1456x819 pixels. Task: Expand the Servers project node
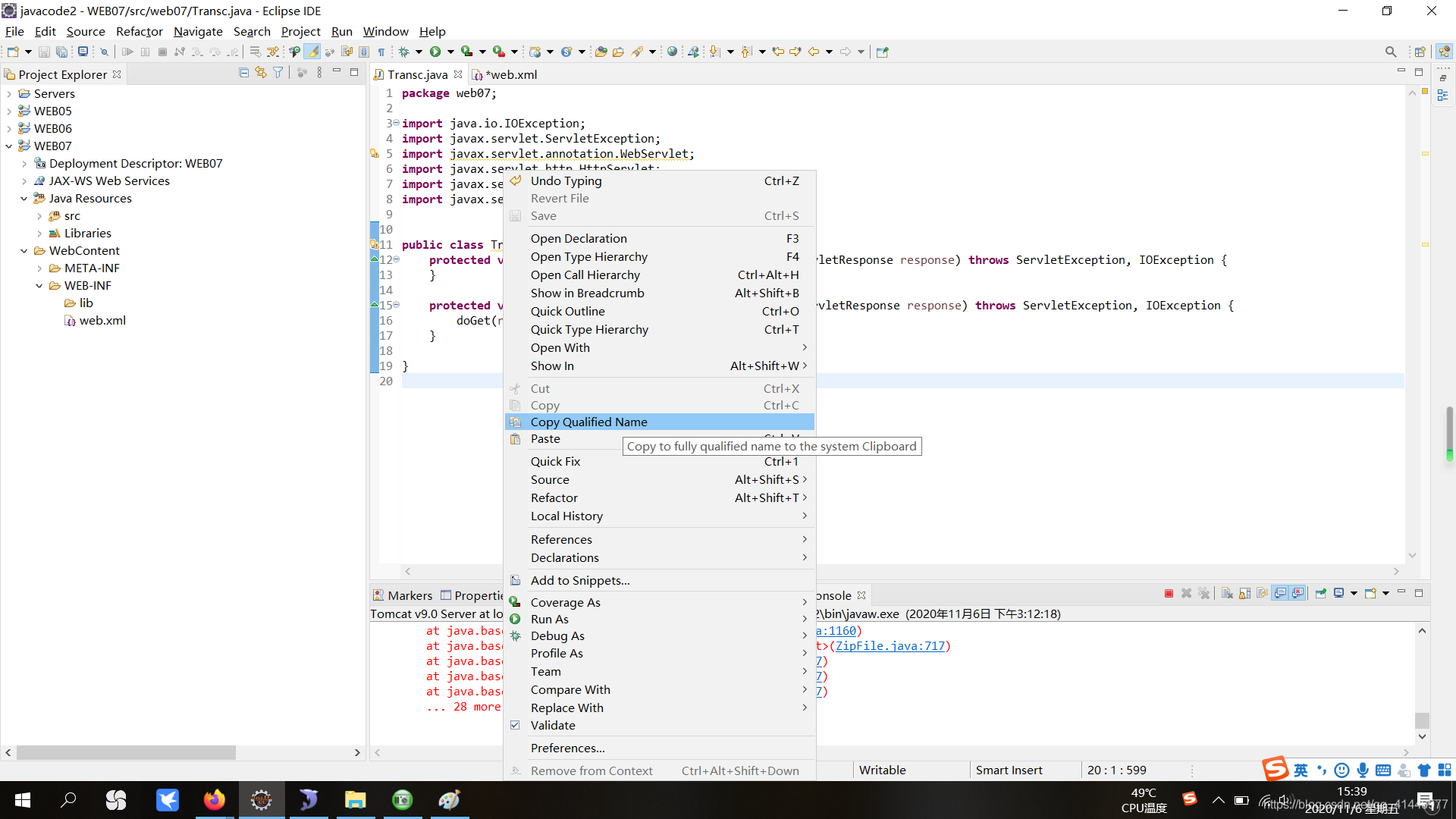8,94
